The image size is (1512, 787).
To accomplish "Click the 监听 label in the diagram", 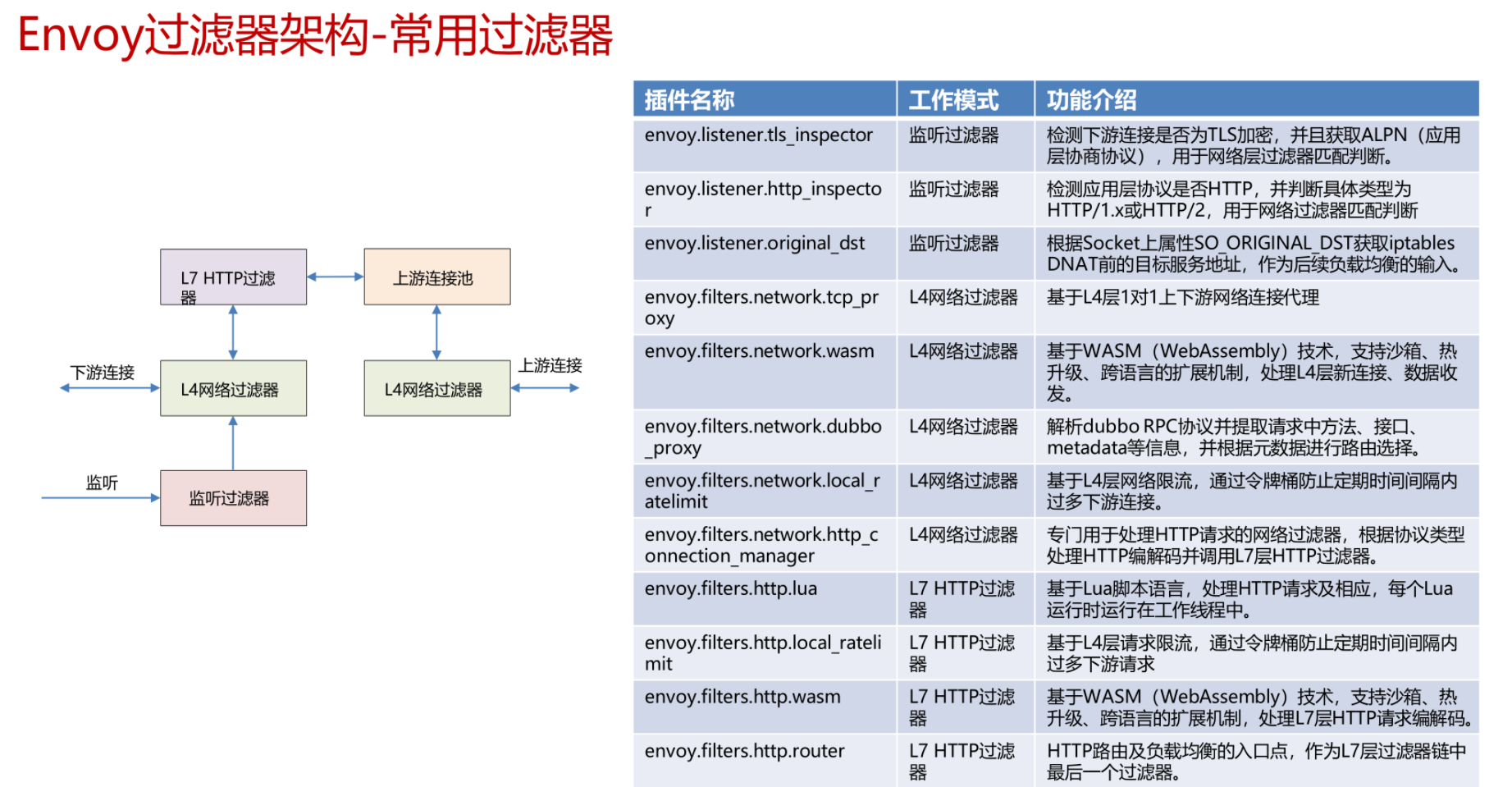I will pyautogui.click(x=102, y=483).
